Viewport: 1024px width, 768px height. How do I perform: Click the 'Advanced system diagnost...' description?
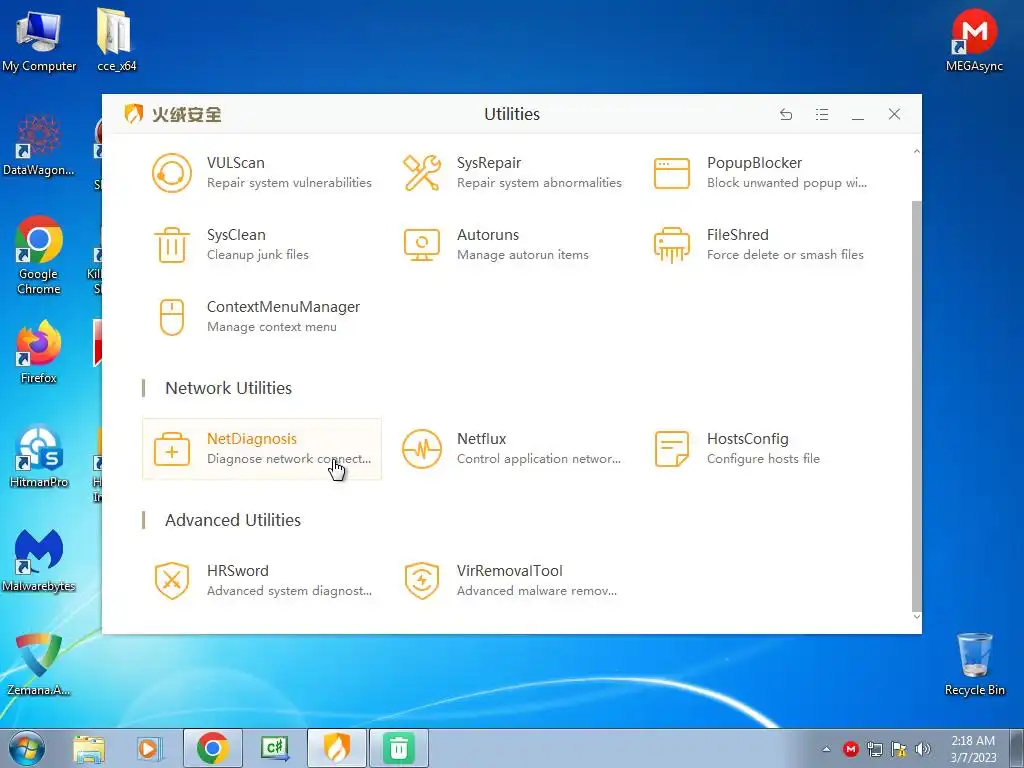pyautogui.click(x=289, y=591)
